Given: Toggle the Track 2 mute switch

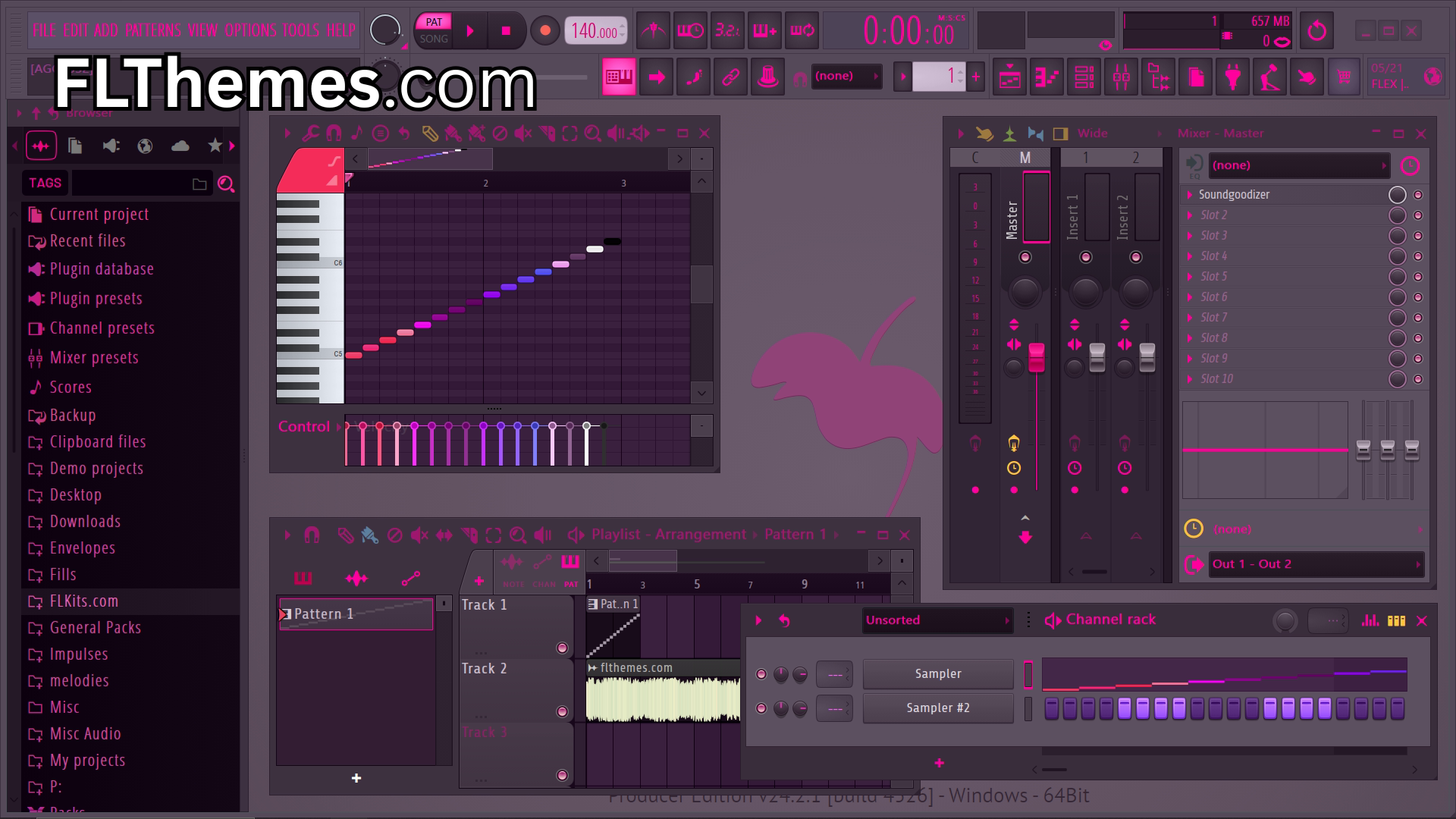Looking at the screenshot, I should tap(562, 711).
